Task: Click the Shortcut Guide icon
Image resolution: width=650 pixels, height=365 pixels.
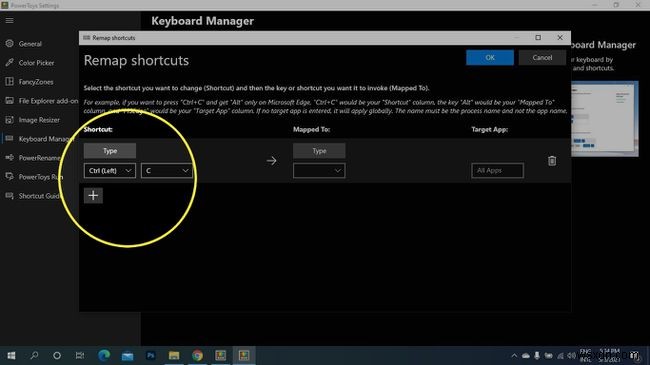Action: (10, 195)
